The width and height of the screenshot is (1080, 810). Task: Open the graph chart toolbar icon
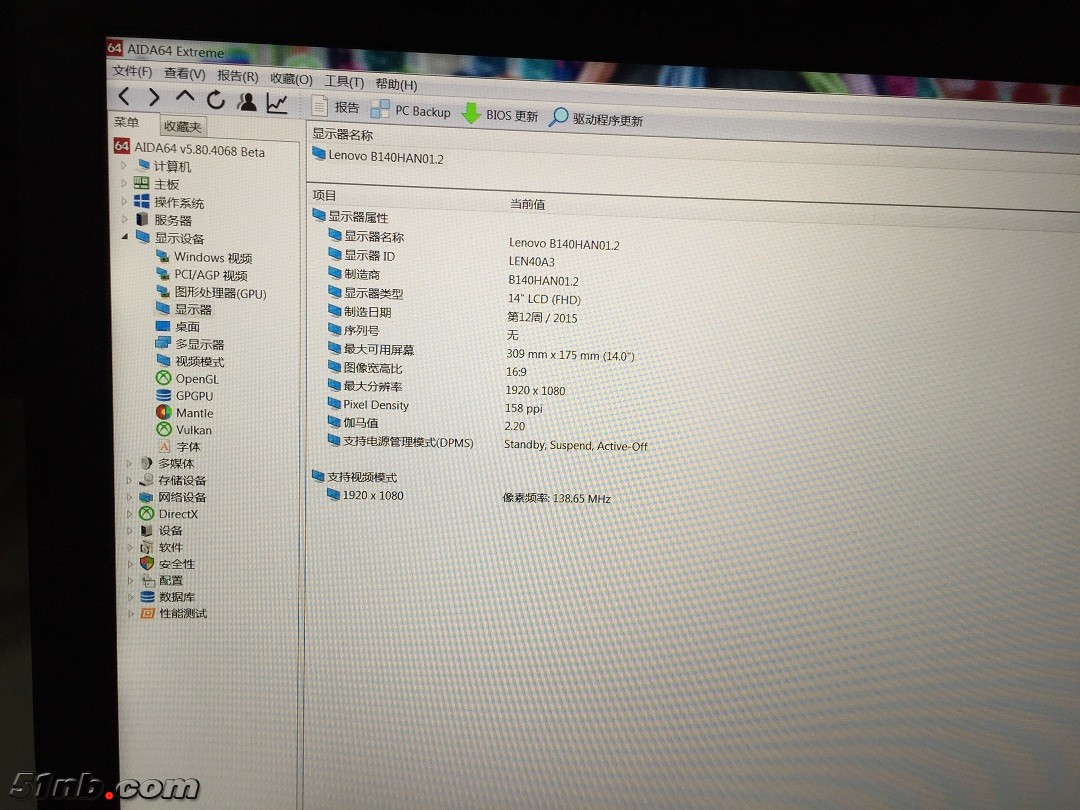(277, 103)
